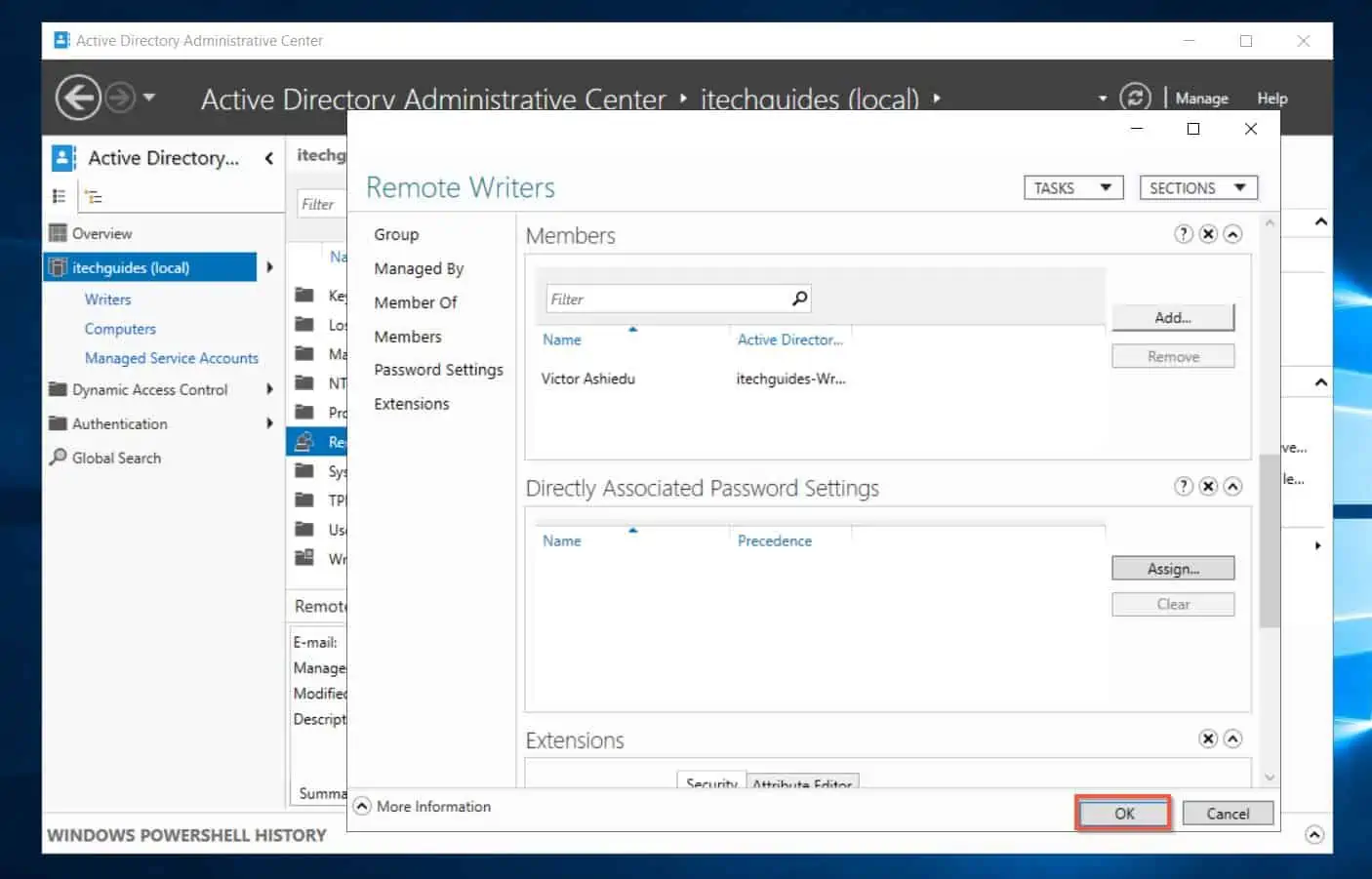The height and width of the screenshot is (879, 1372).
Task: Click the Overview grid icon
Action: click(59, 233)
